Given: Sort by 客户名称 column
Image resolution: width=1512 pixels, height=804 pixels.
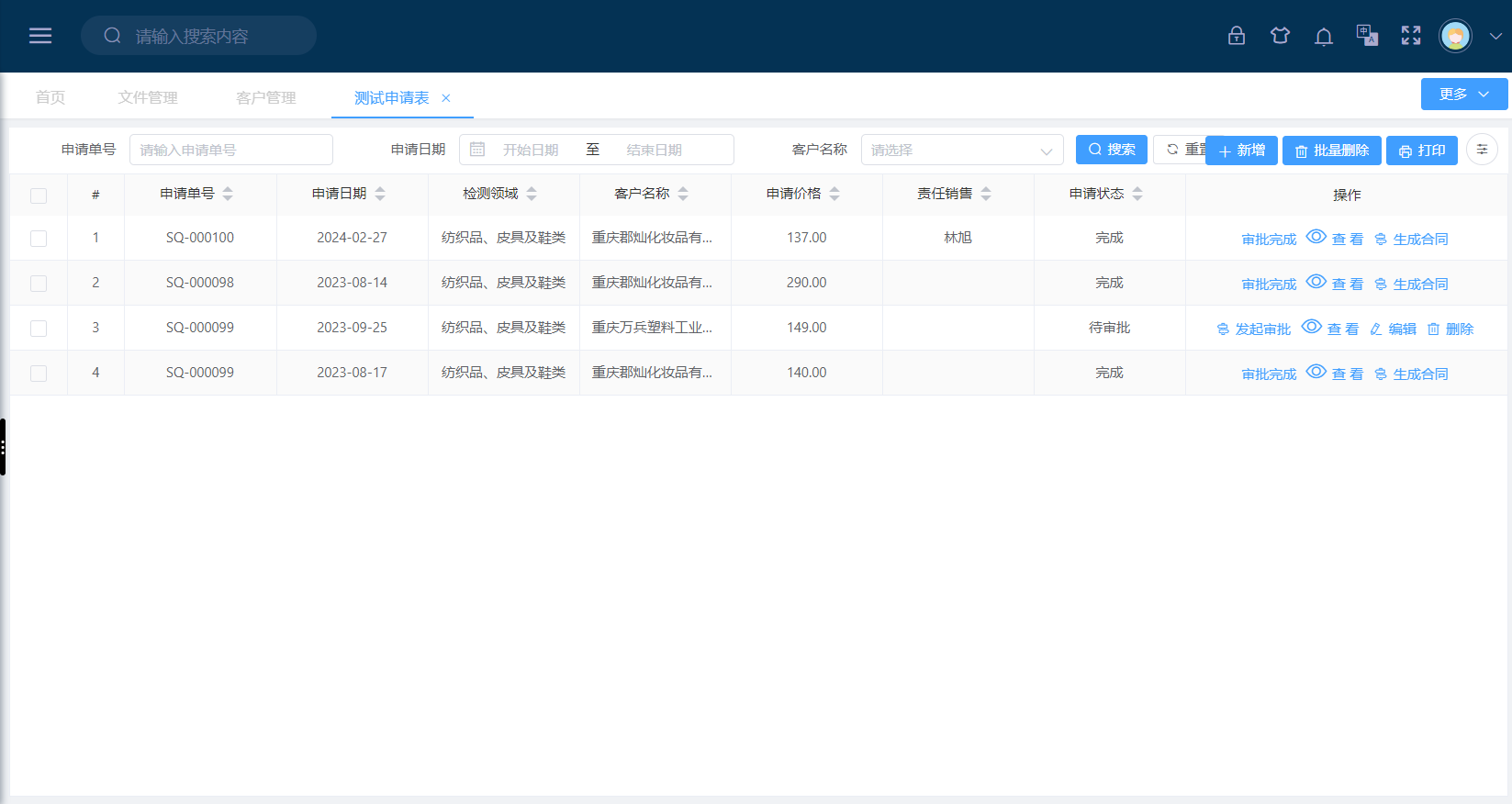Looking at the screenshot, I should 683,194.
